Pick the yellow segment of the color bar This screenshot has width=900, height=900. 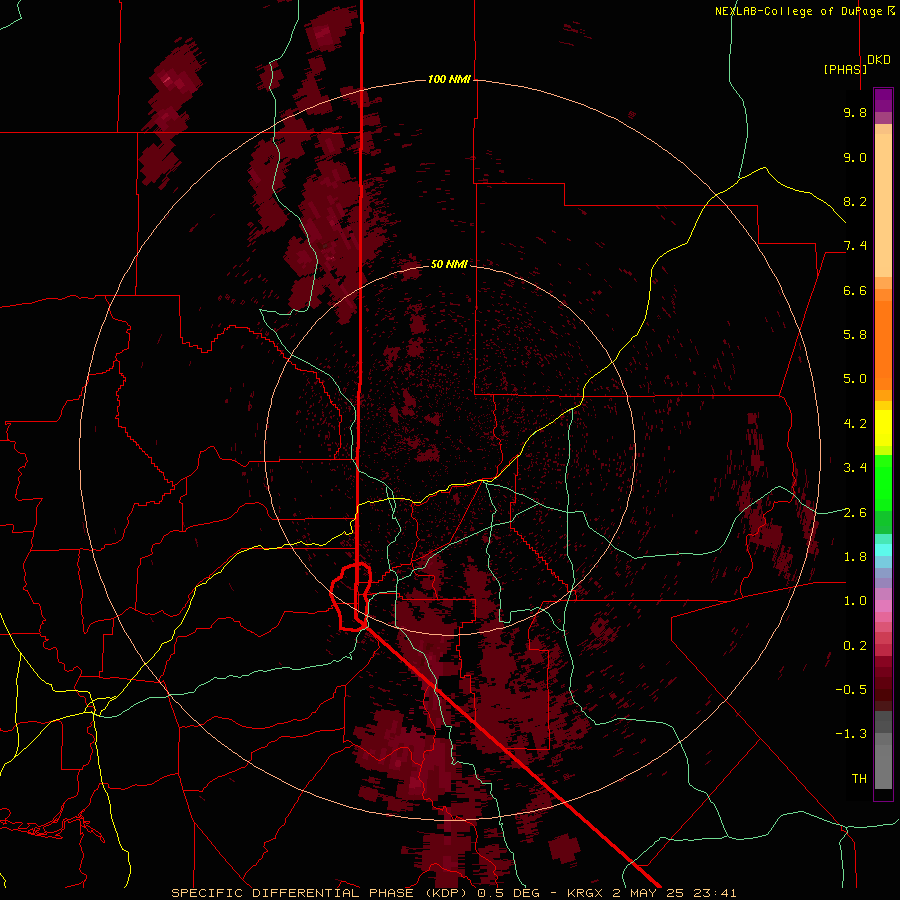click(x=883, y=428)
